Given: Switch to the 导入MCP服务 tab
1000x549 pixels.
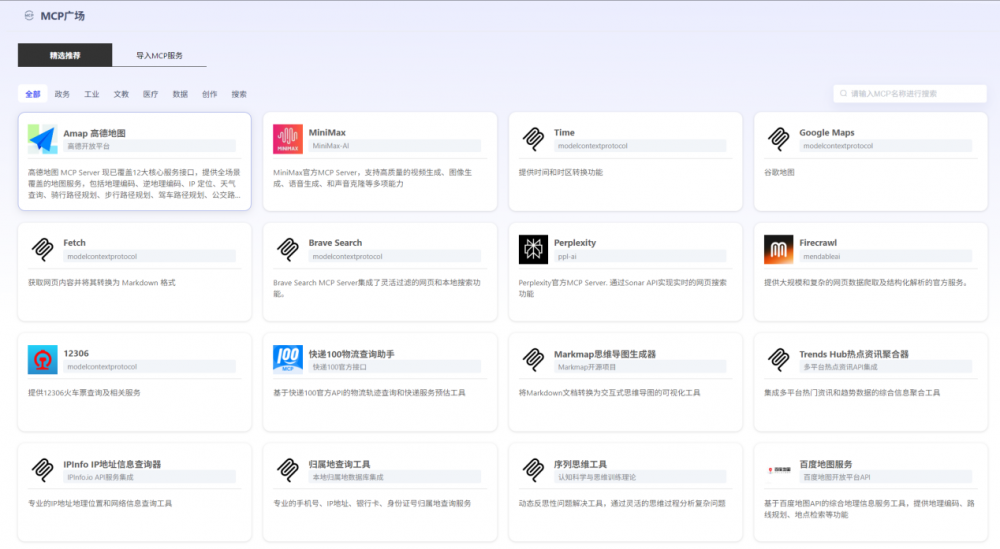Looking at the screenshot, I should pyautogui.click(x=159, y=55).
